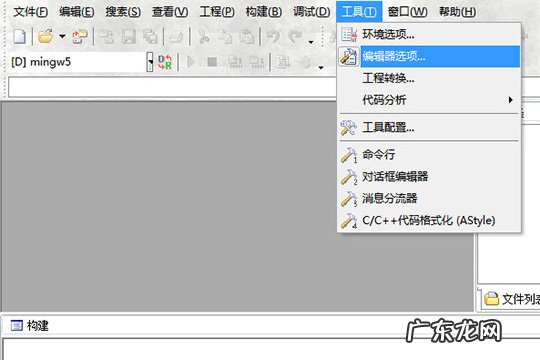The image size is (540, 360).
Task: Create a new file with the blank page icon
Action: tap(20, 37)
